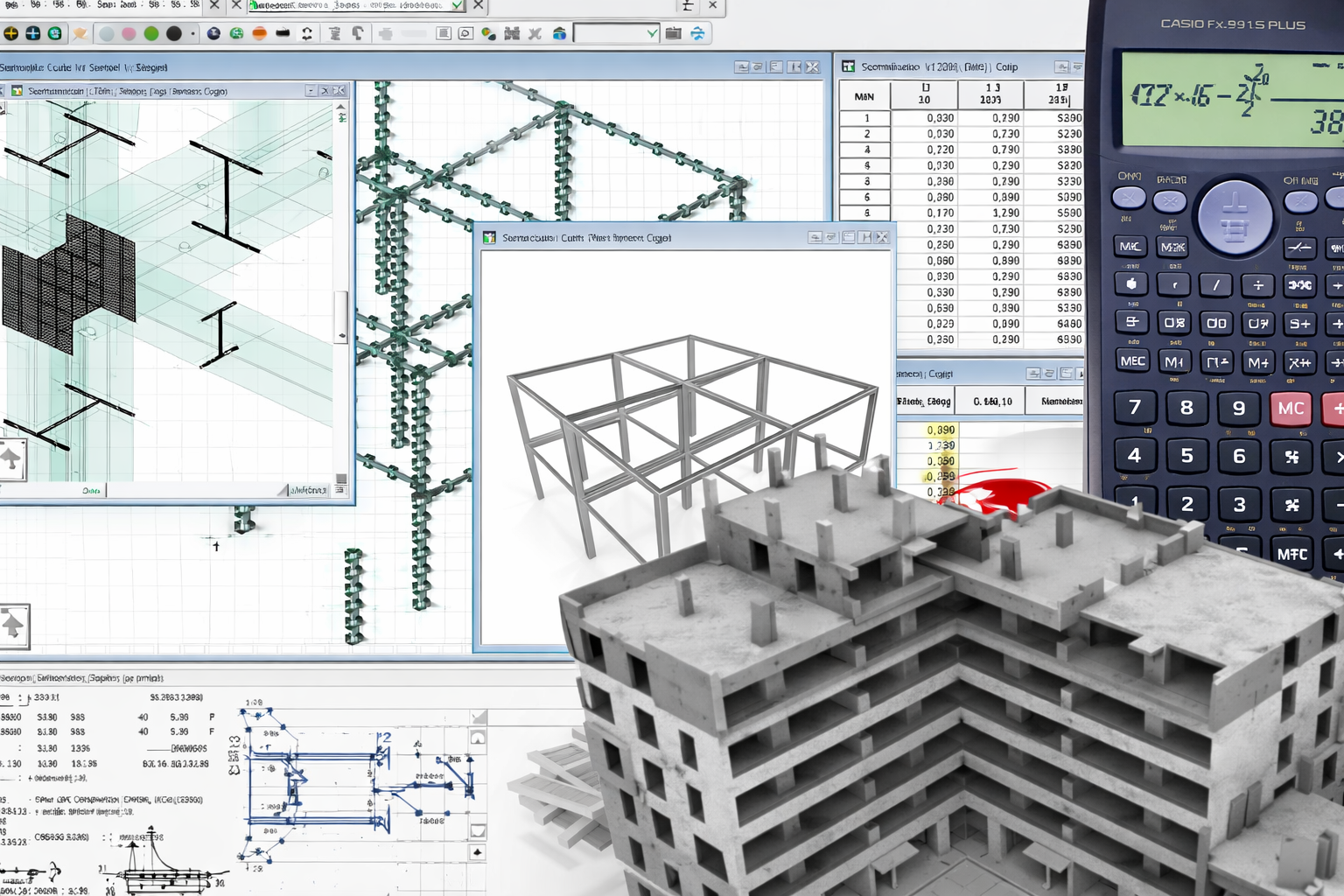This screenshot has height=896, width=1344.
Task: Select the MAN column header in table
Action: point(864,96)
